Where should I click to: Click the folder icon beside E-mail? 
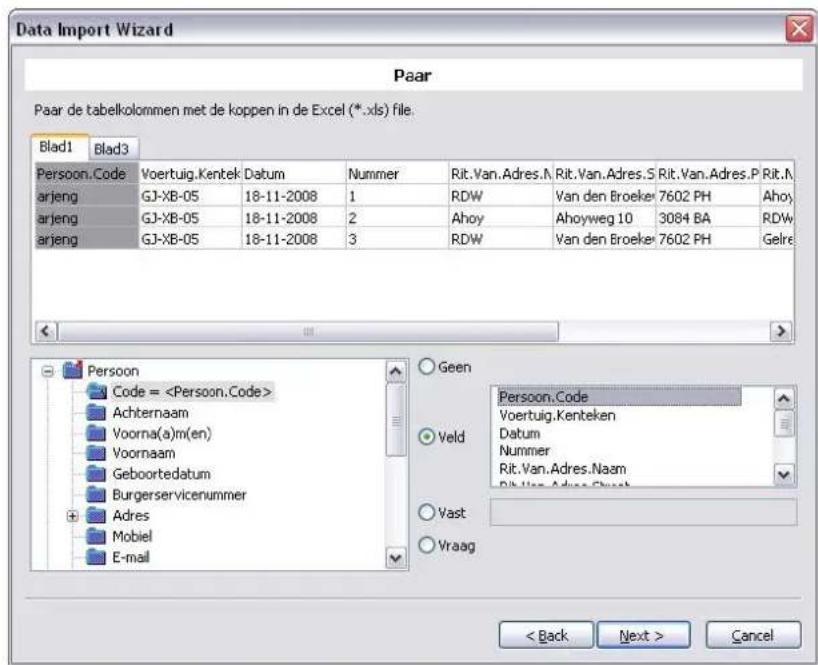(x=96, y=557)
